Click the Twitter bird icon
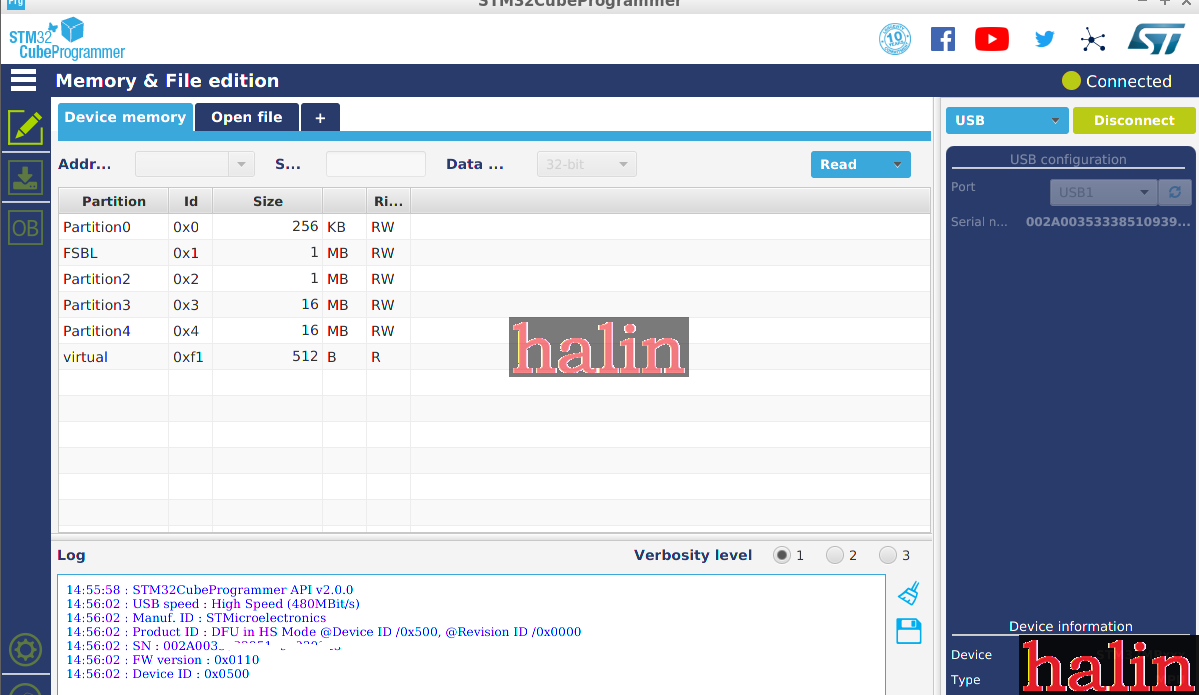 click(1044, 39)
